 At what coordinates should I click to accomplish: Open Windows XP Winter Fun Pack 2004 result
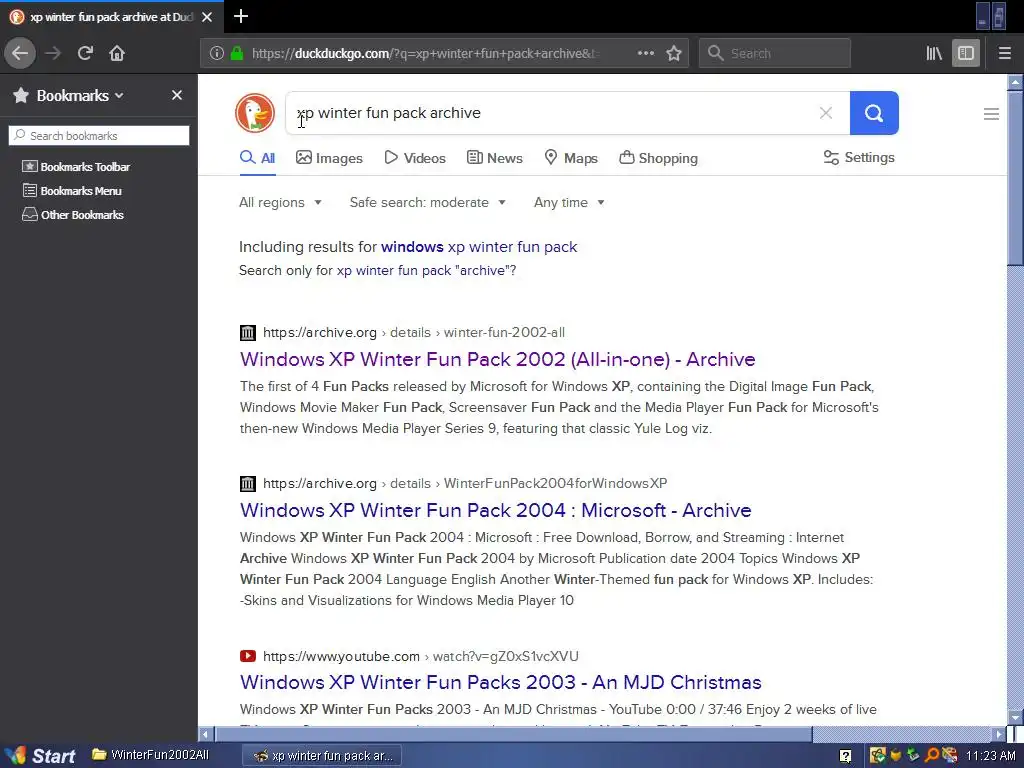pos(496,510)
